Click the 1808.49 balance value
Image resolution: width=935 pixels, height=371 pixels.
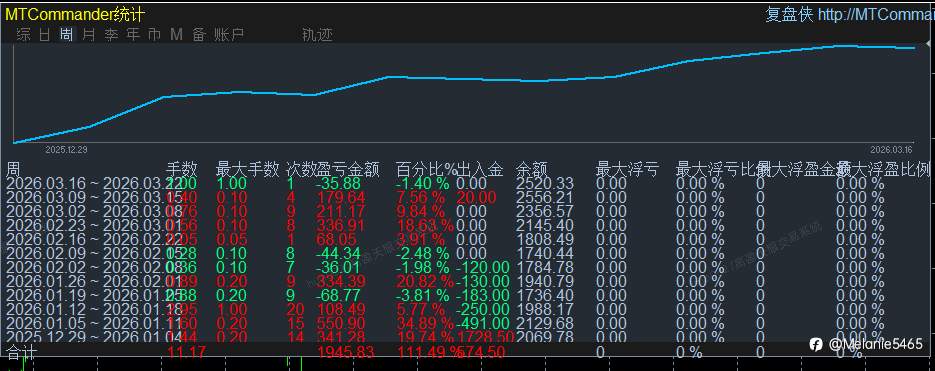(545, 239)
